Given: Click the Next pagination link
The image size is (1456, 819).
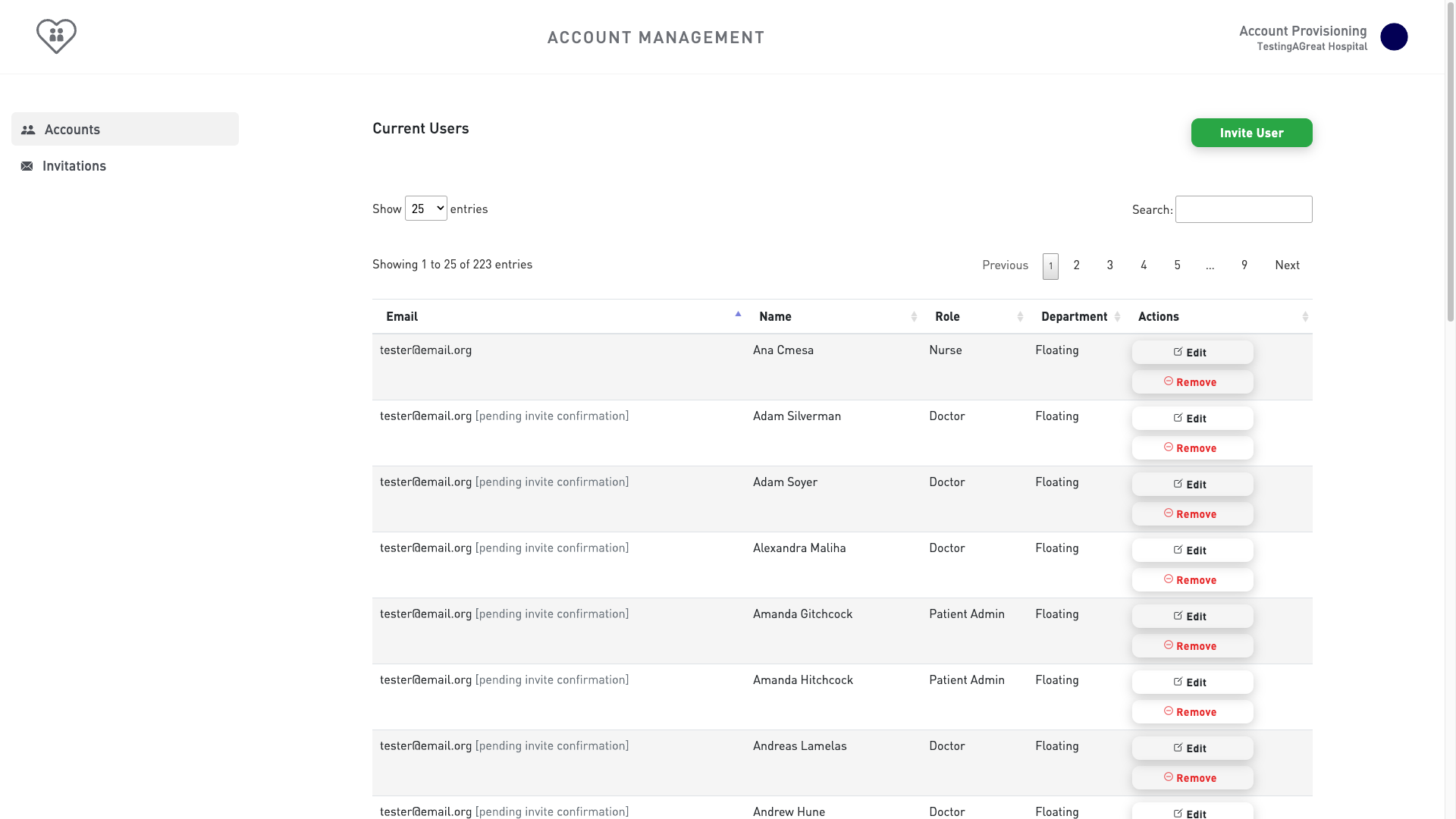Looking at the screenshot, I should (x=1287, y=265).
